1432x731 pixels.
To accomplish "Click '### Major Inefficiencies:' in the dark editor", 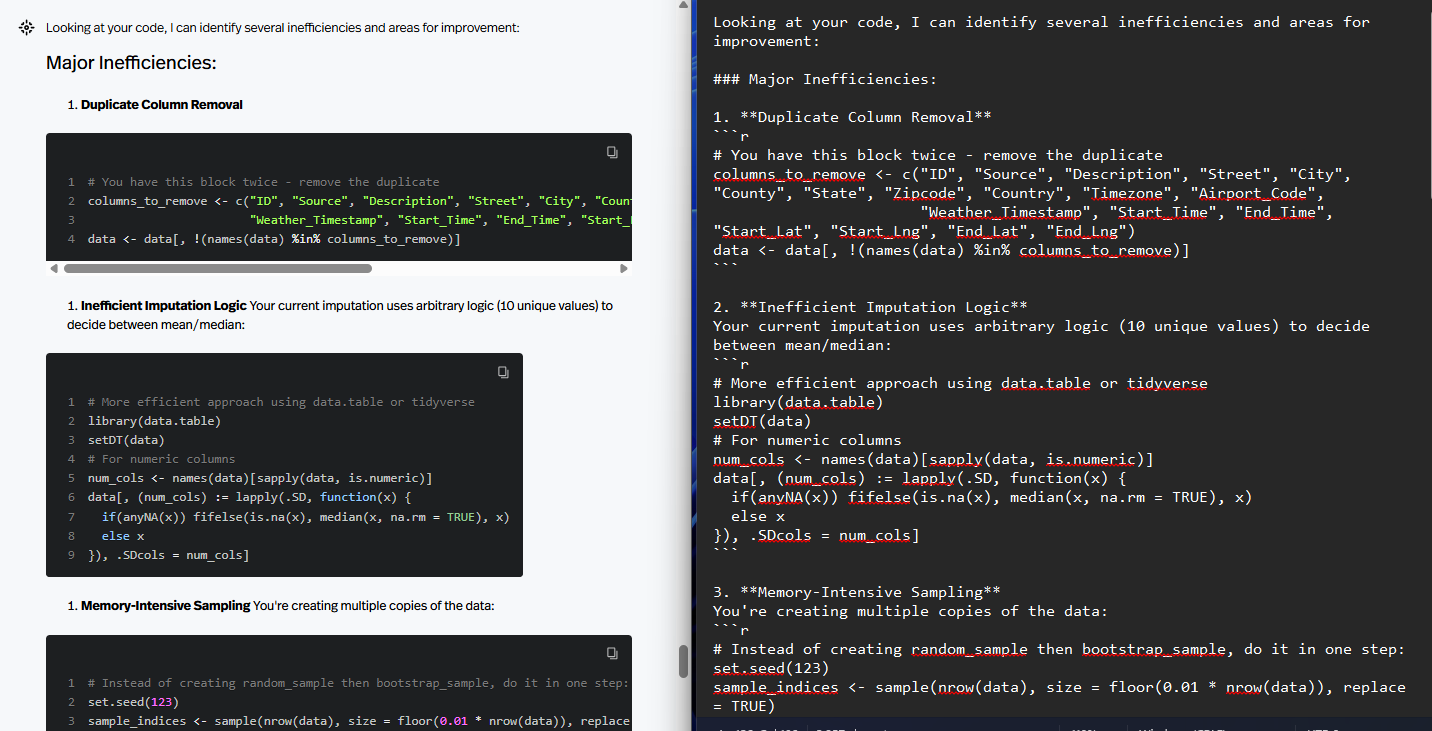I will [825, 79].
